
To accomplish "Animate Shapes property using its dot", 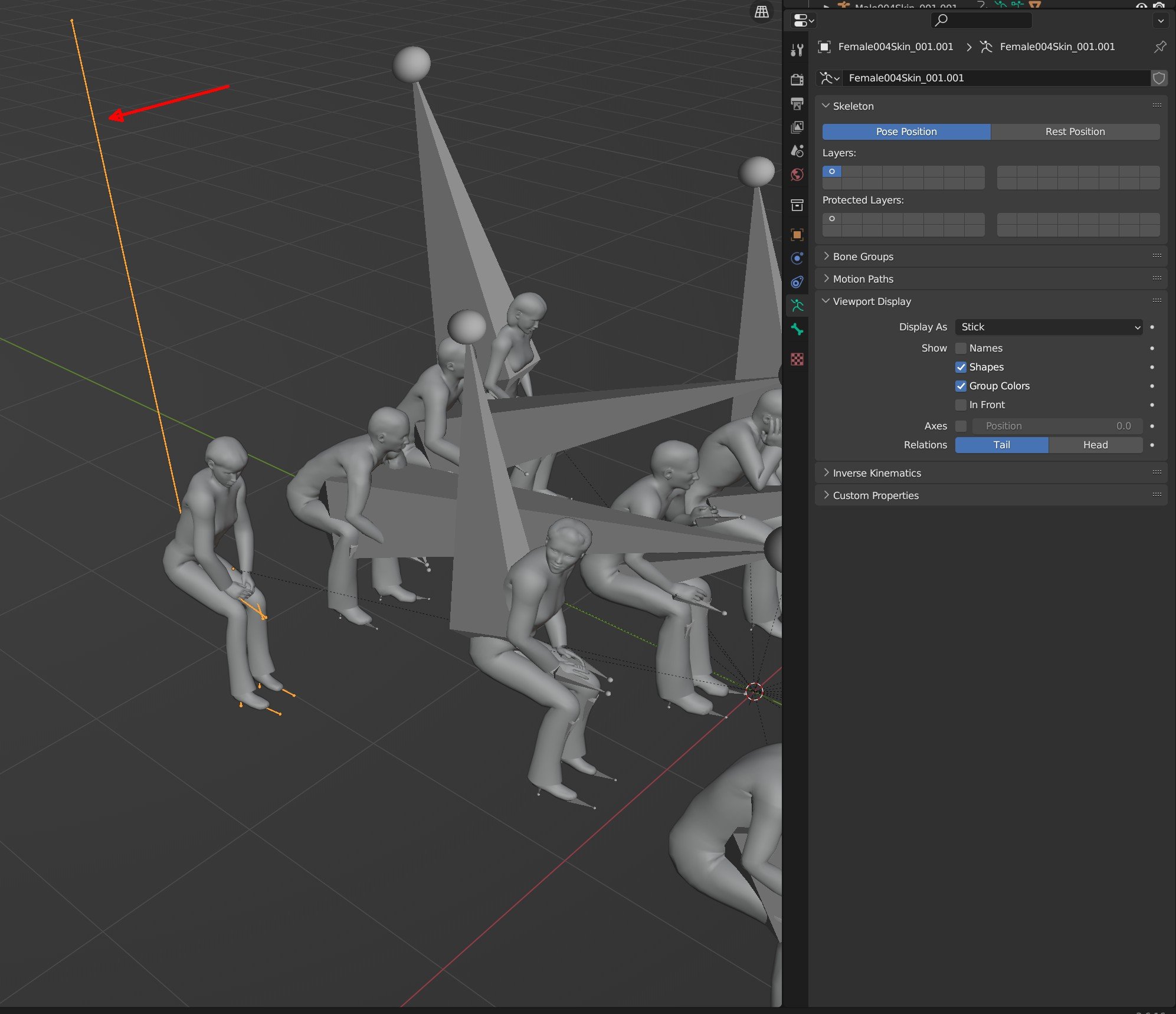I will pyautogui.click(x=1152, y=367).
